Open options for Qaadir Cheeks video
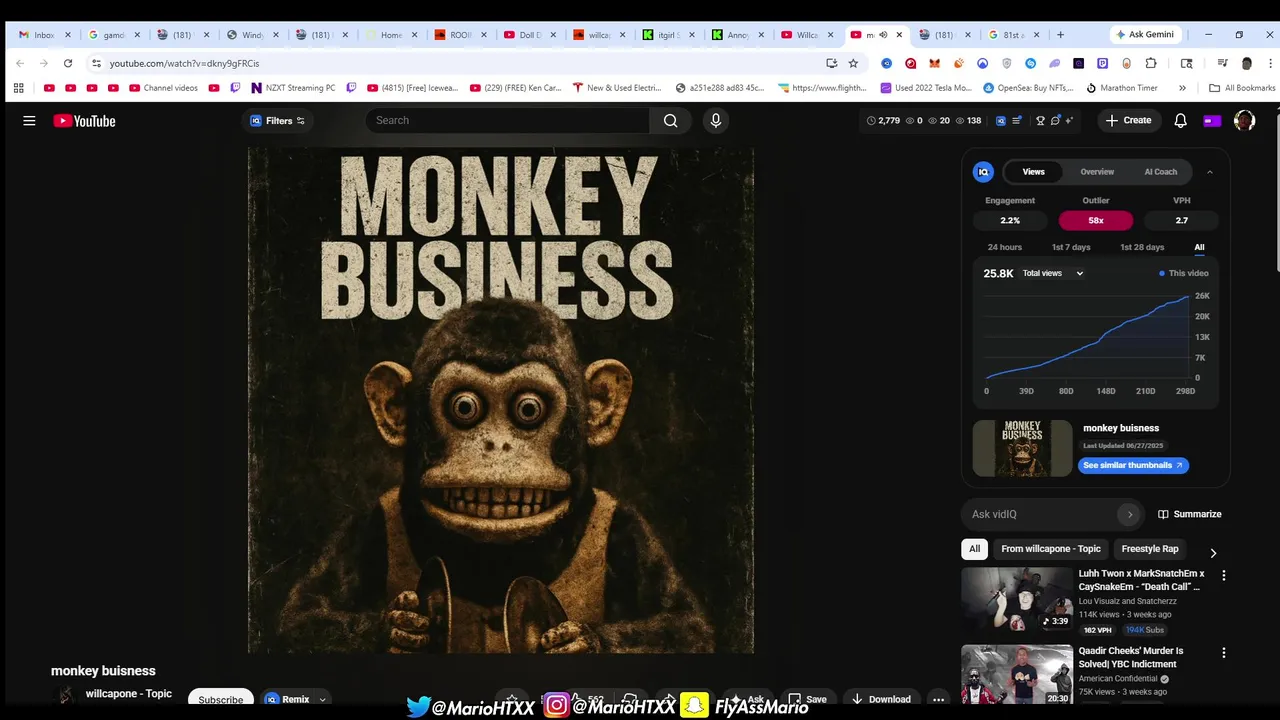The image size is (1280, 720). click(1223, 652)
